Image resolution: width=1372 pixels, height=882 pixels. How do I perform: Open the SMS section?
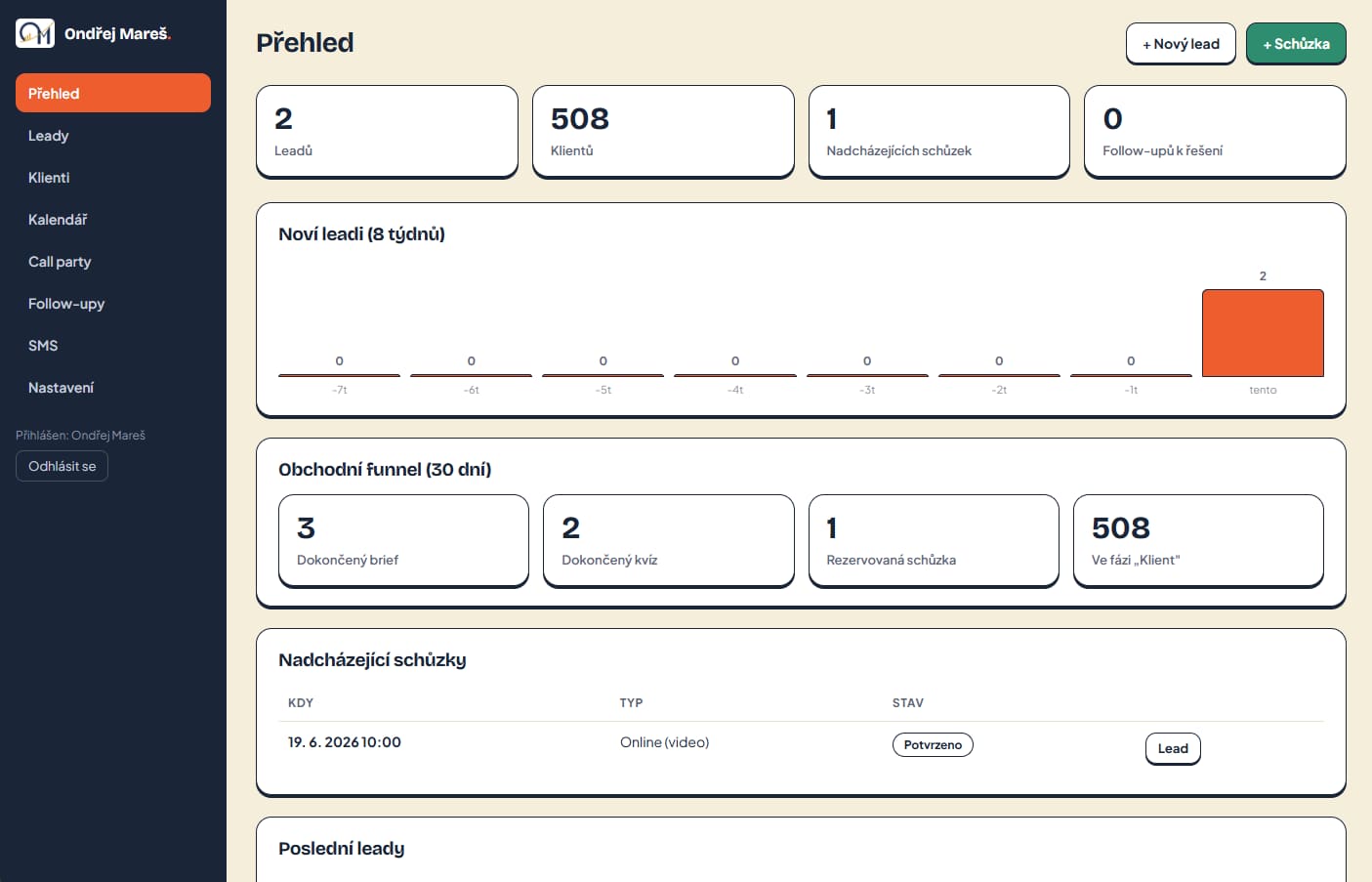click(x=113, y=345)
